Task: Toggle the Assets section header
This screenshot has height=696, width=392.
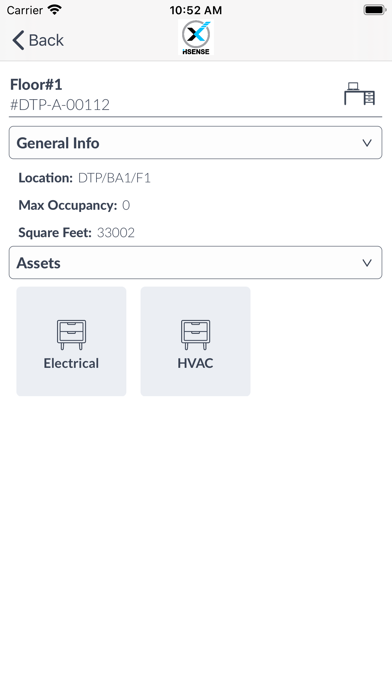Action: point(195,262)
